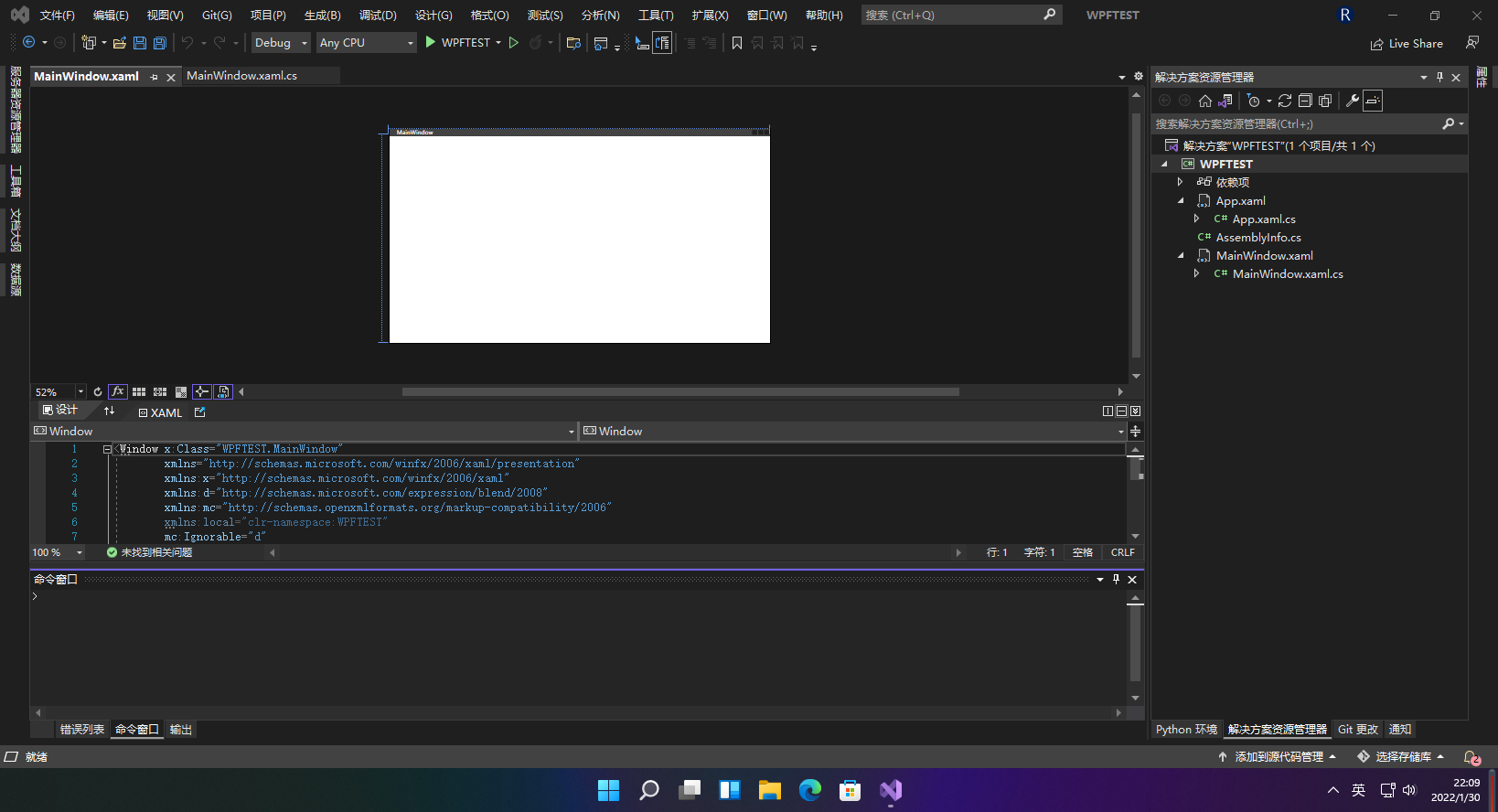Refresh the designer view icon
This screenshot has width=1498, height=812.
pyautogui.click(x=98, y=391)
